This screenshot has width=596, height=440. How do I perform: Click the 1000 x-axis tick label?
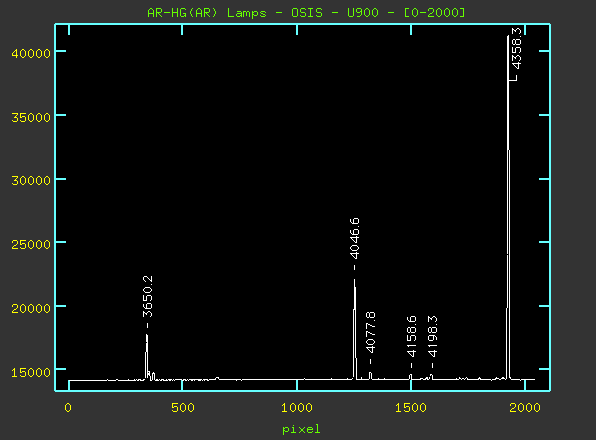coord(296,408)
